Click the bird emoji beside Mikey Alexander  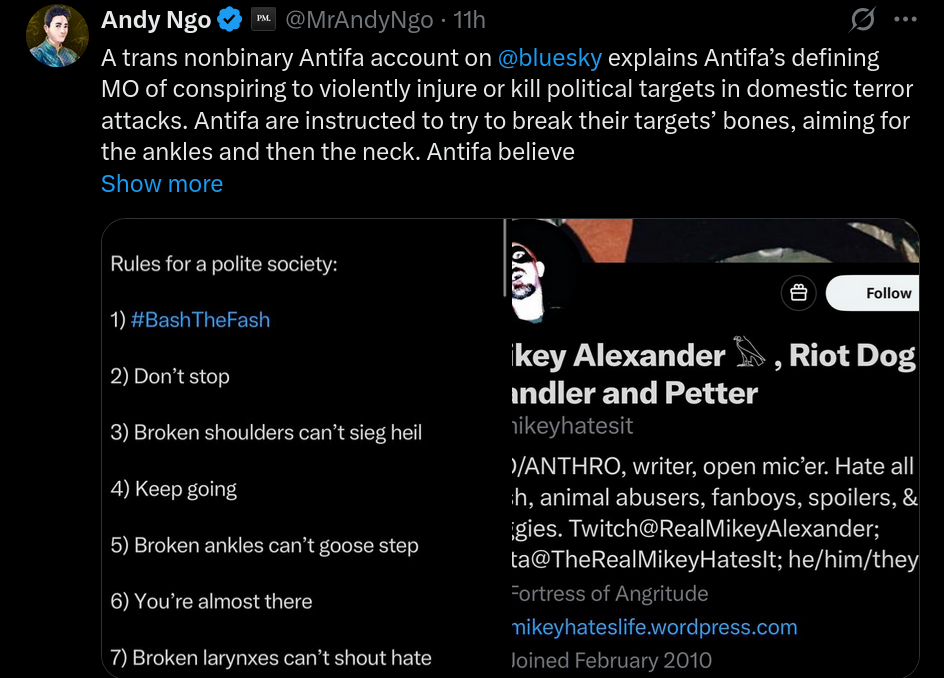pyautogui.click(x=749, y=354)
